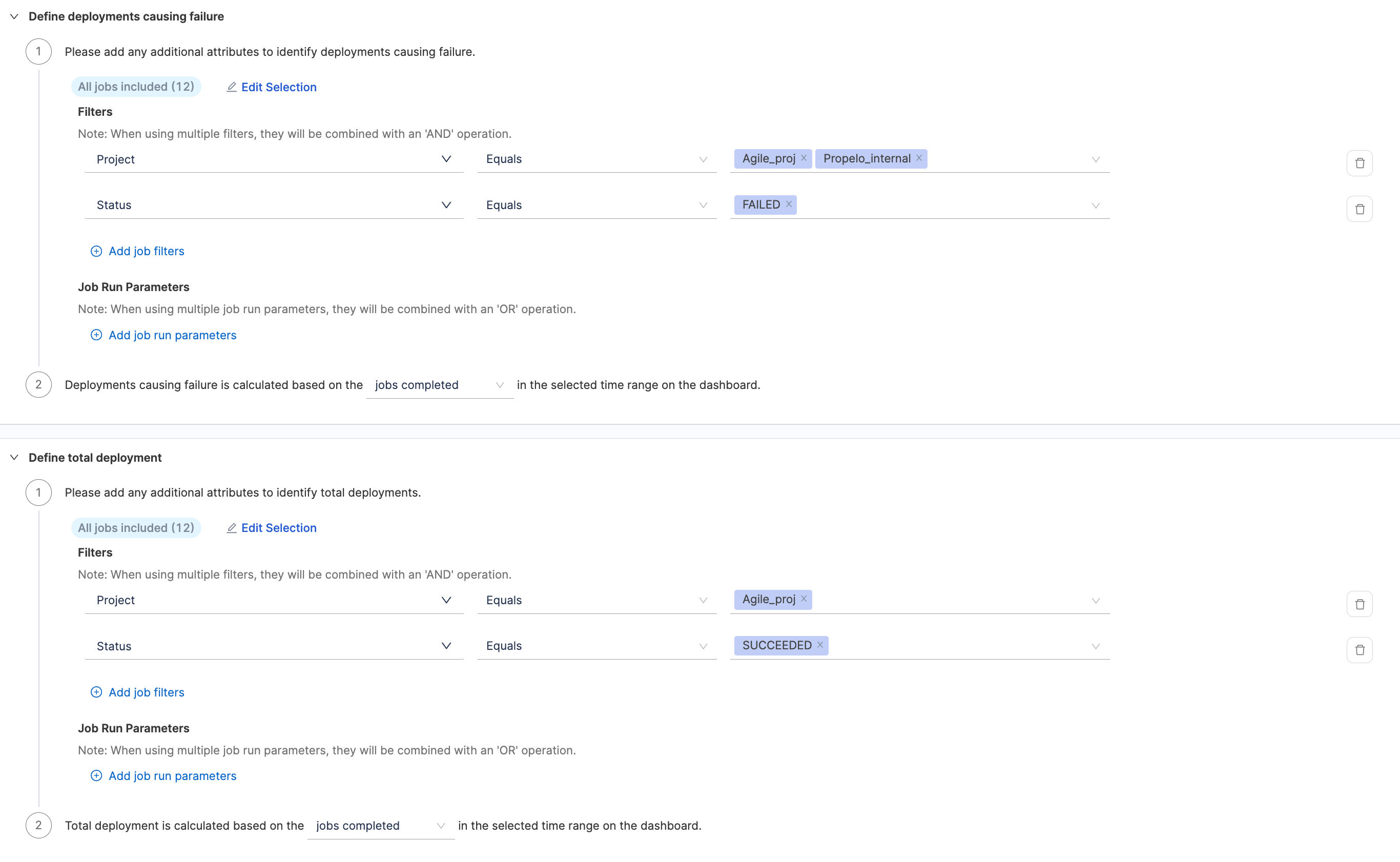Delete the FAILED Status filter row
This screenshot has height=862, width=1400.
click(x=1359, y=209)
